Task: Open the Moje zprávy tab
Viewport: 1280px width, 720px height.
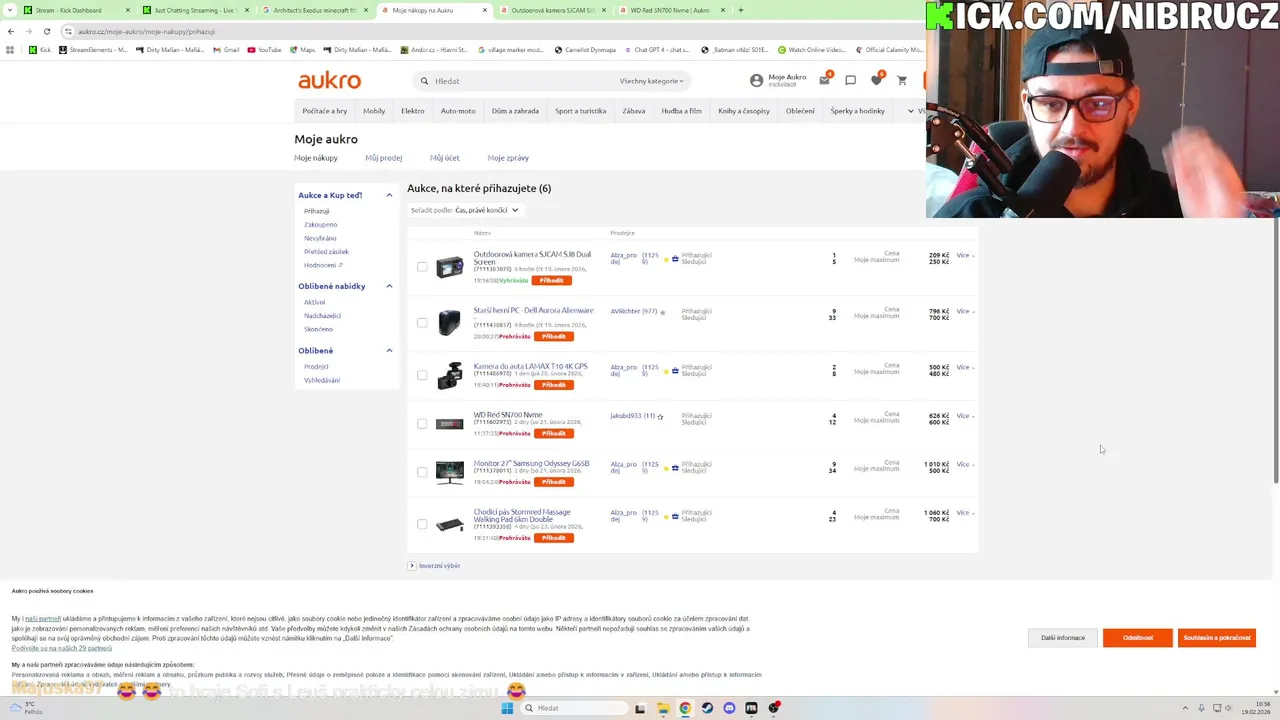Action: click(508, 158)
